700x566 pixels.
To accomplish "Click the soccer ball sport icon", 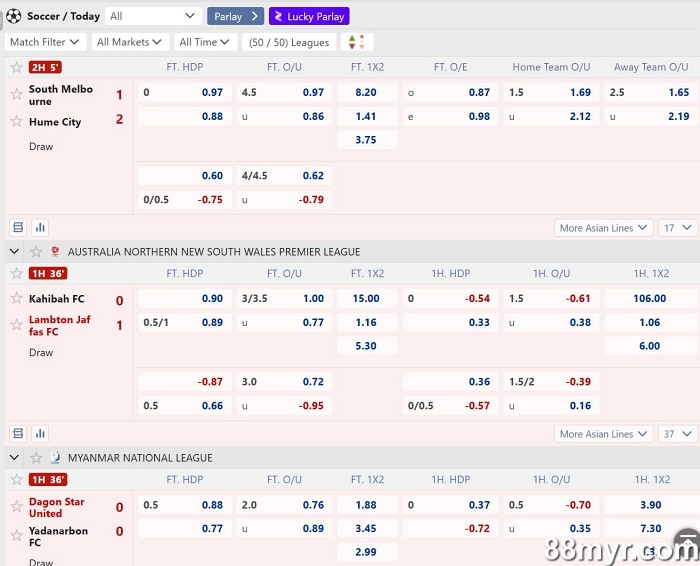I will pyautogui.click(x=14, y=16).
